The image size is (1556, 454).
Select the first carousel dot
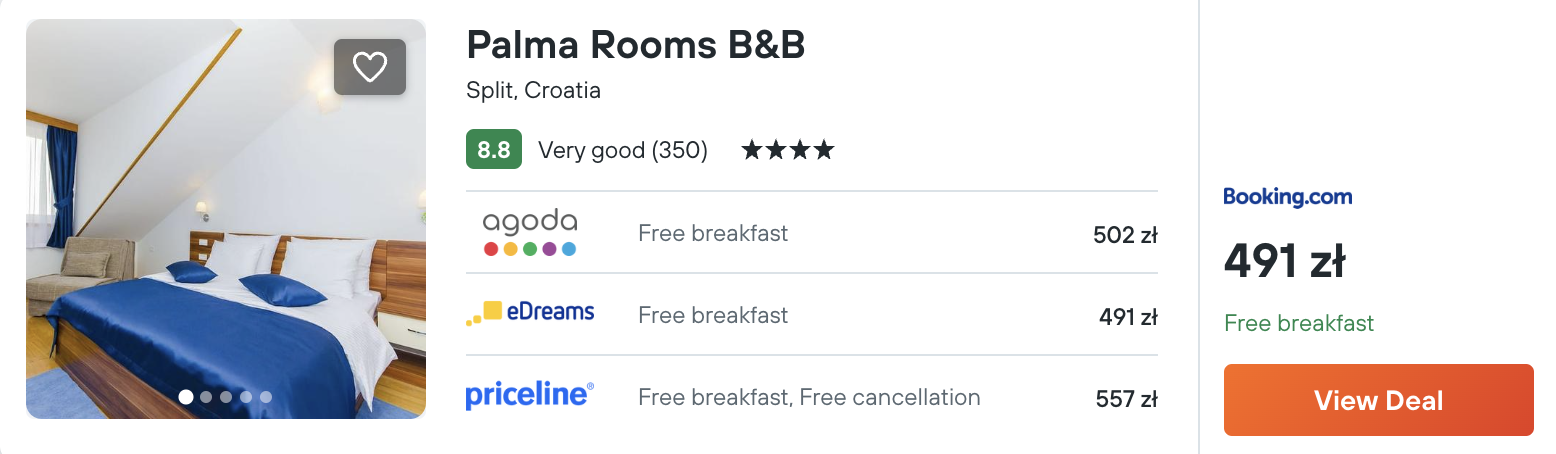click(186, 397)
